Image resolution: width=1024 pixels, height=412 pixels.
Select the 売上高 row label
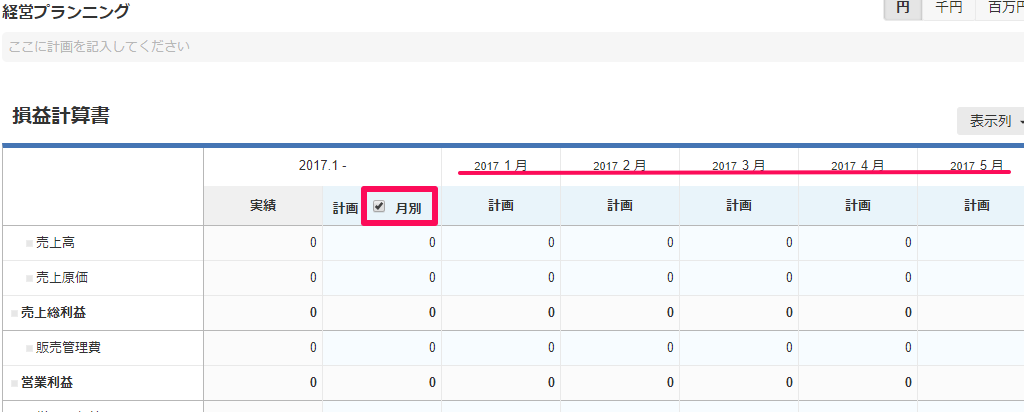pyautogui.click(x=55, y=243)
